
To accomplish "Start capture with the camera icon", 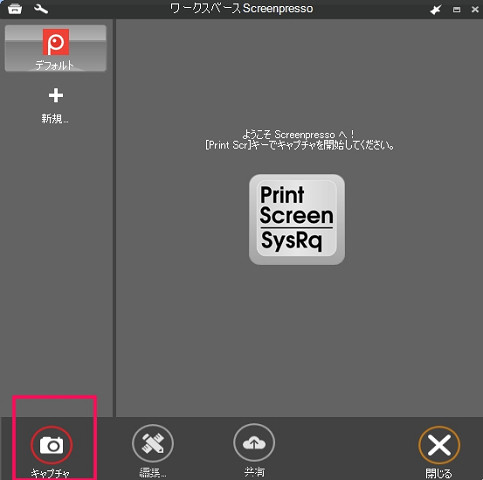I will click(51, 445).
